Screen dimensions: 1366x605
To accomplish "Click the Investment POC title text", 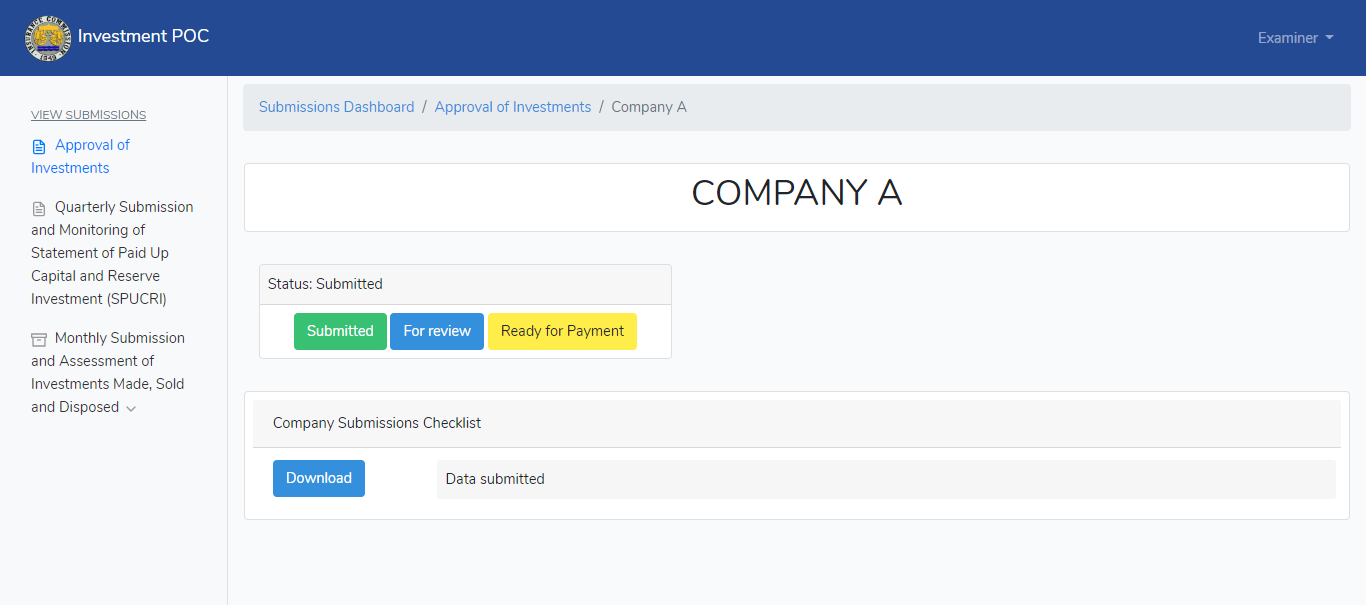I will point(143,36).
